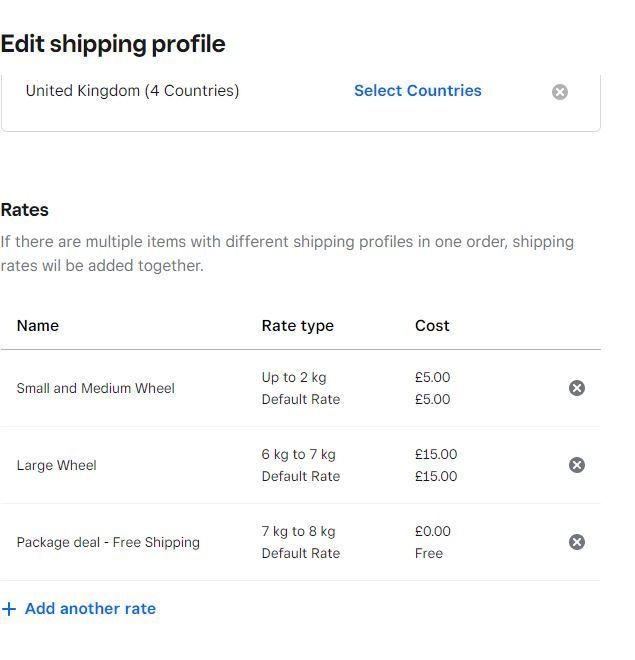Delete the Large Wheel rate

577,465
